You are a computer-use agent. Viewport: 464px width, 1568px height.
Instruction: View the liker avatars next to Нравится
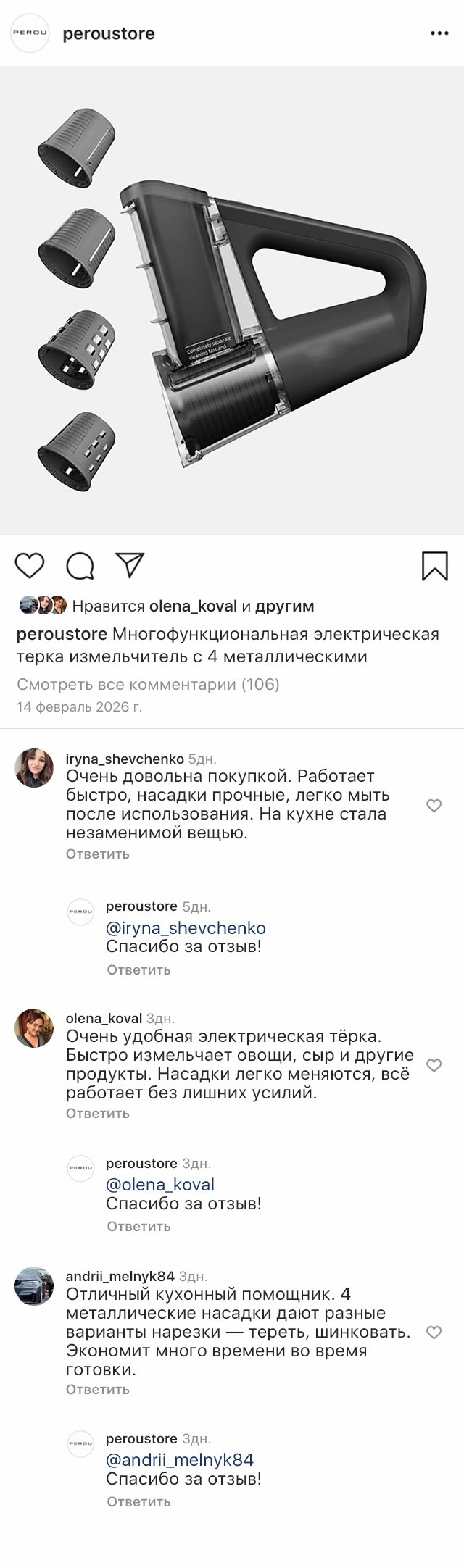pos(43,605)
